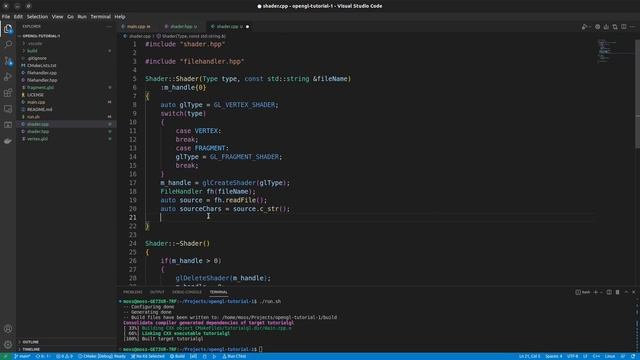The image size is (640, 360).
Task: Switch to the PROBLEMS panel tab
Action: click(133, 292)
